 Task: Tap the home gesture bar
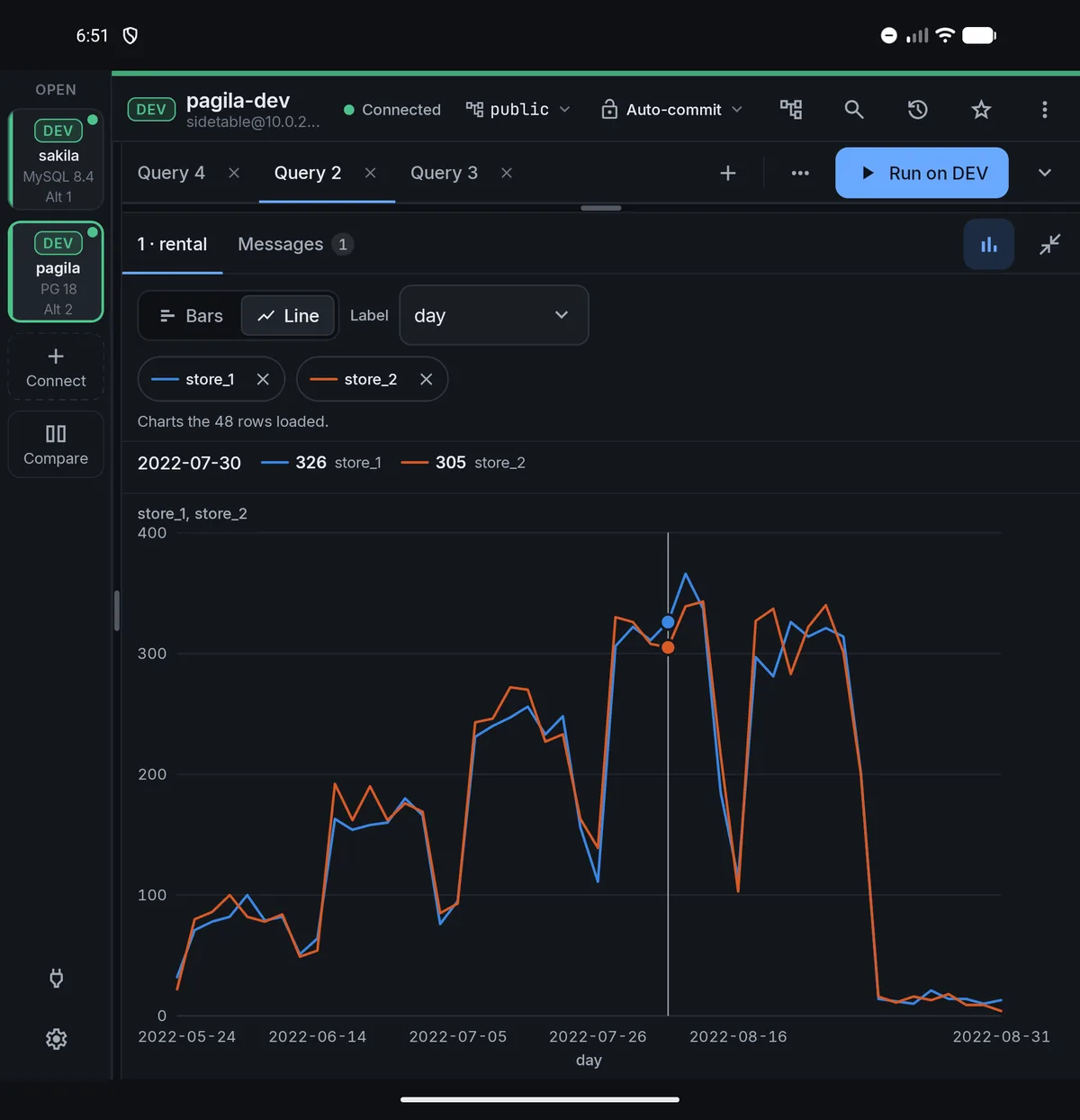pyautogui.click(x=540, y=1099)
